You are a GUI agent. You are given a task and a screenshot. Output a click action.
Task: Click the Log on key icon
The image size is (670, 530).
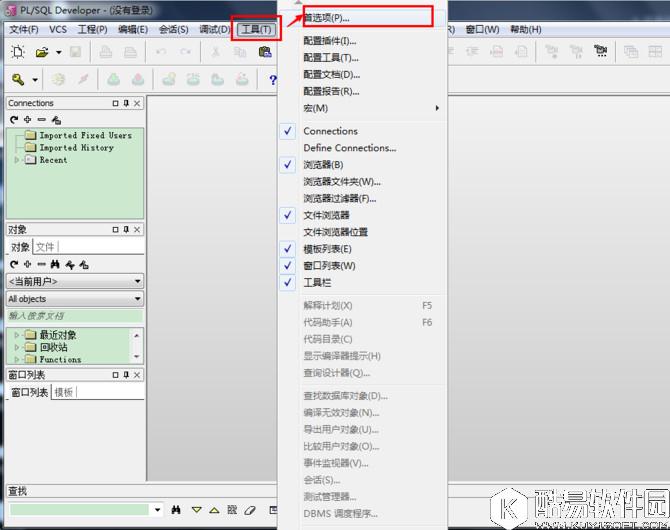[18, 80]
